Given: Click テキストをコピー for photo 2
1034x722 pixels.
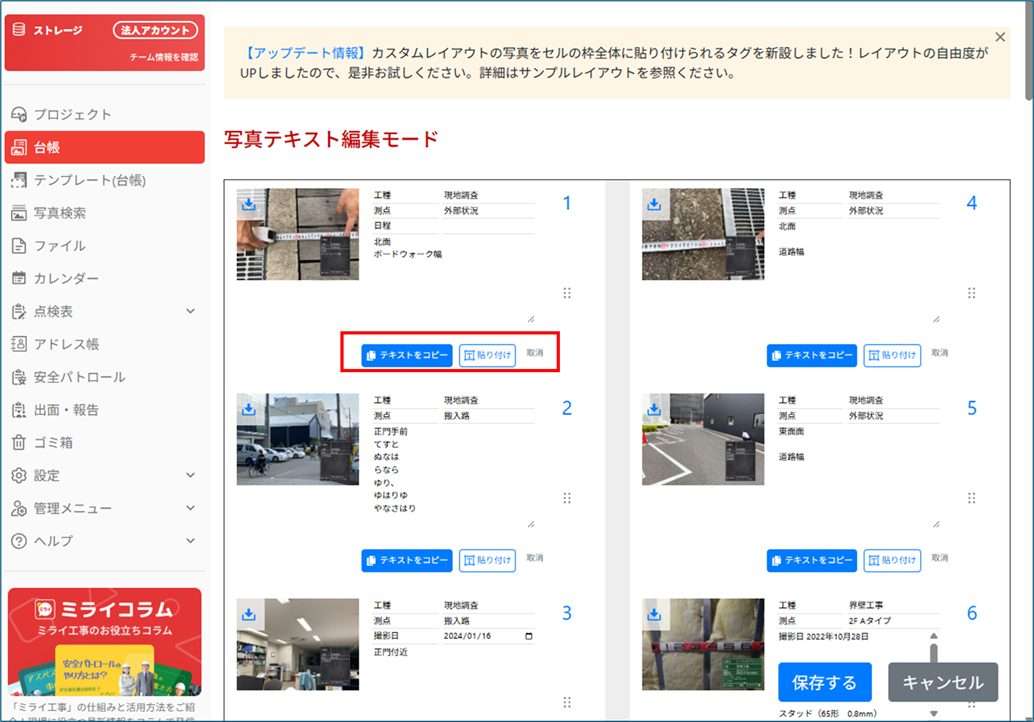Looking at the screenshot, I should click(407, 560).
